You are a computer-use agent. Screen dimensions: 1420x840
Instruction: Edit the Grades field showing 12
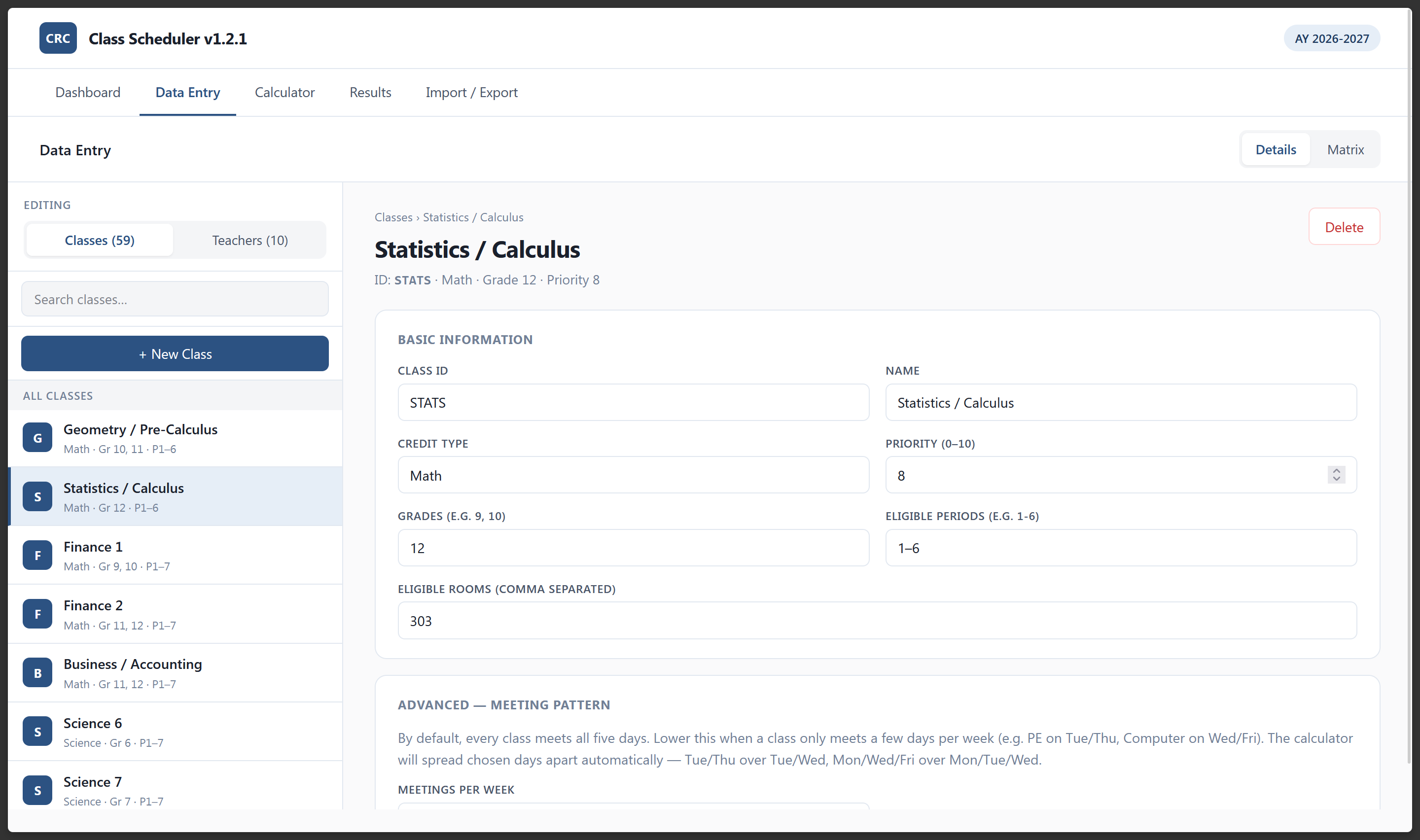(633, 548)
